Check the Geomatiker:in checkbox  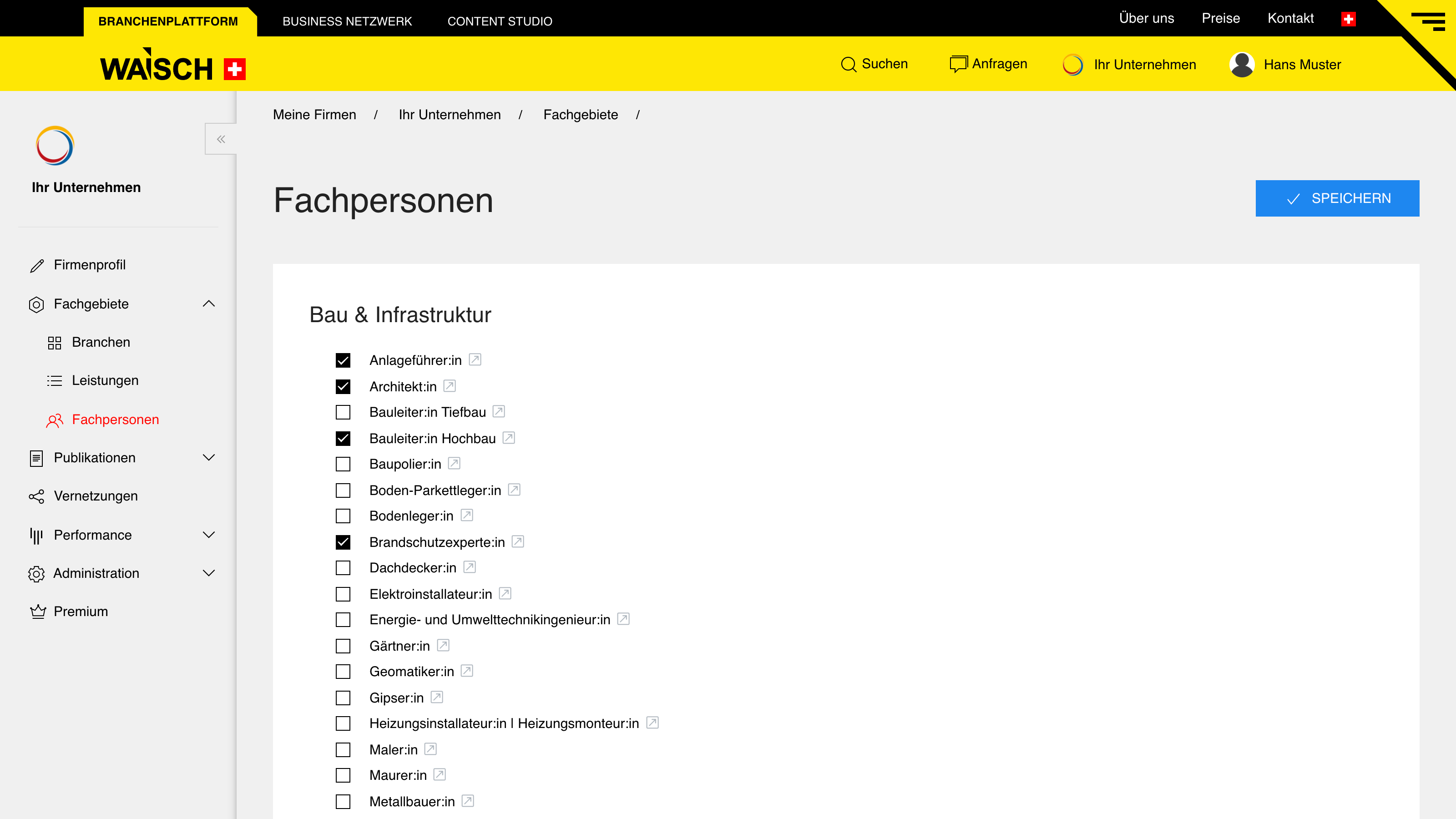tap(343, 672)
